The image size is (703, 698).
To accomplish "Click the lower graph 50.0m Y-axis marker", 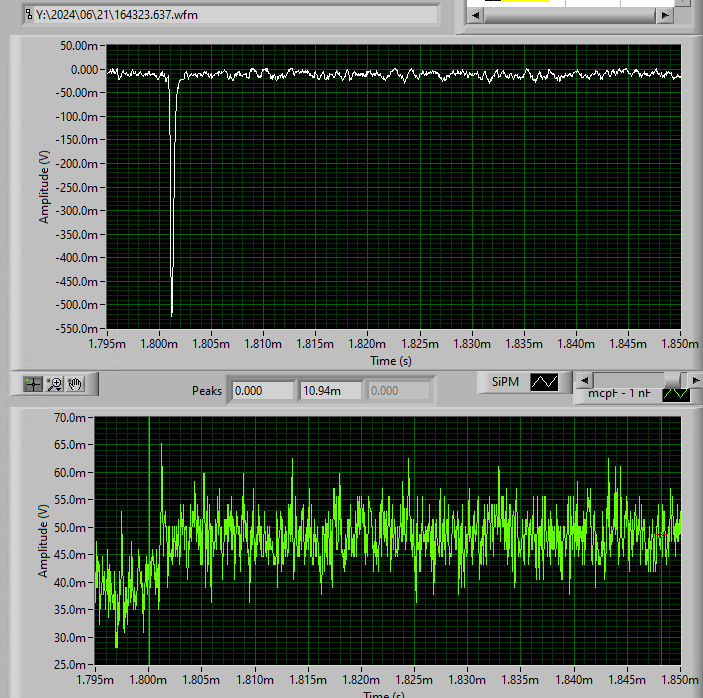I will (x=69, y=528).
